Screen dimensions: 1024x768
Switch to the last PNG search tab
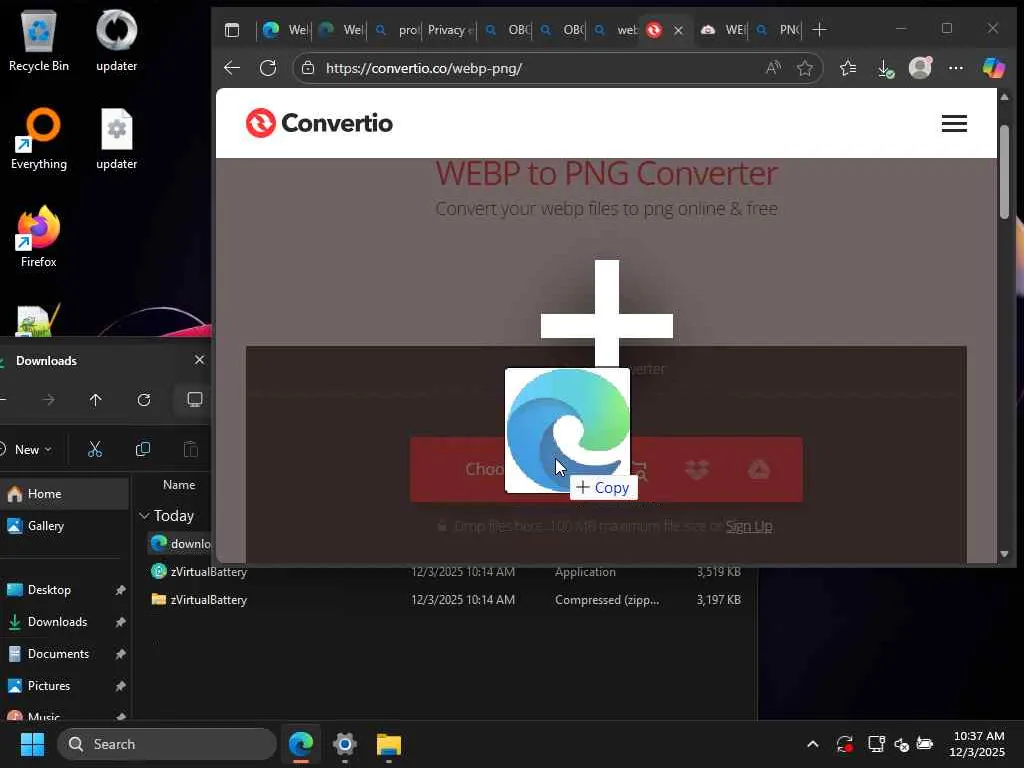point(778,30)
